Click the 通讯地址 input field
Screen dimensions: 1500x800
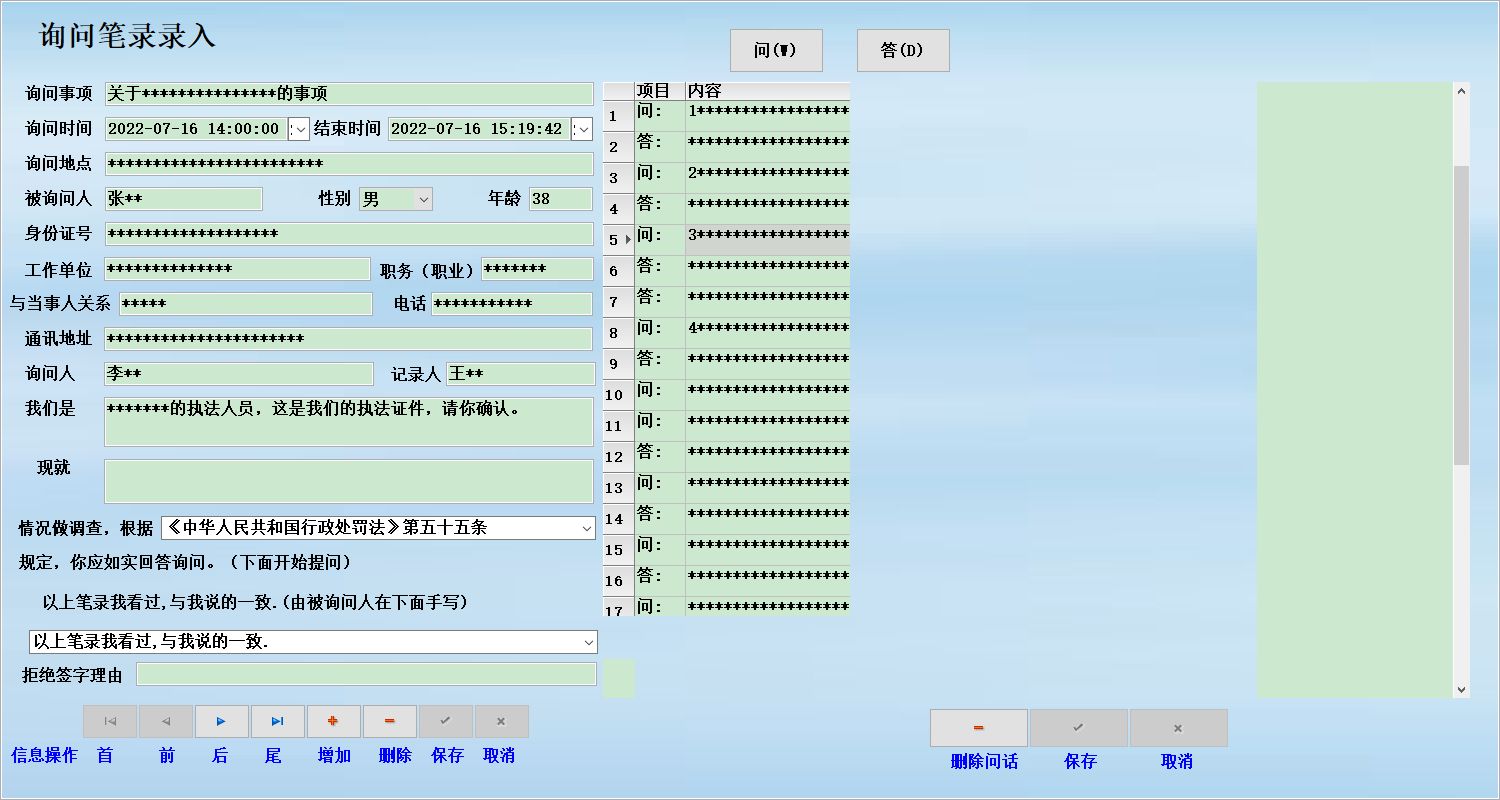[x=349, y=339]
